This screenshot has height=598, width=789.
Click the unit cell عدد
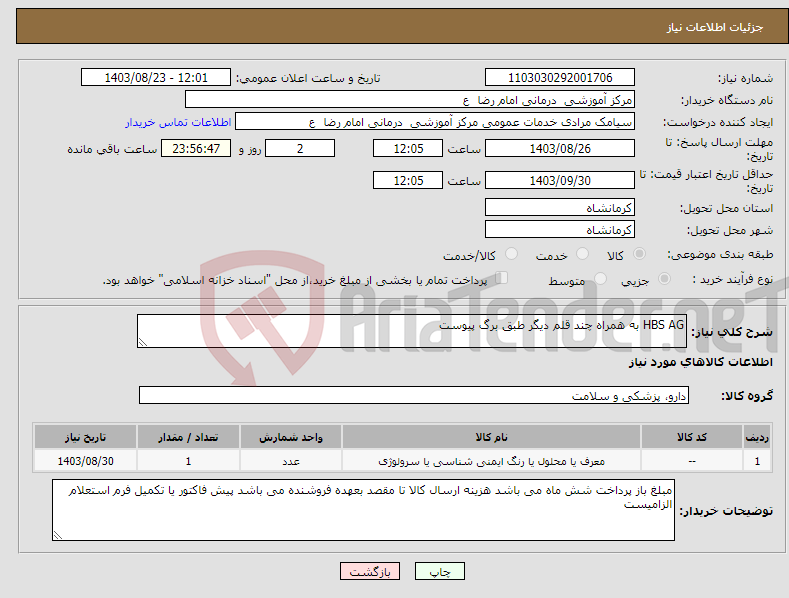[x=291, y=461]
